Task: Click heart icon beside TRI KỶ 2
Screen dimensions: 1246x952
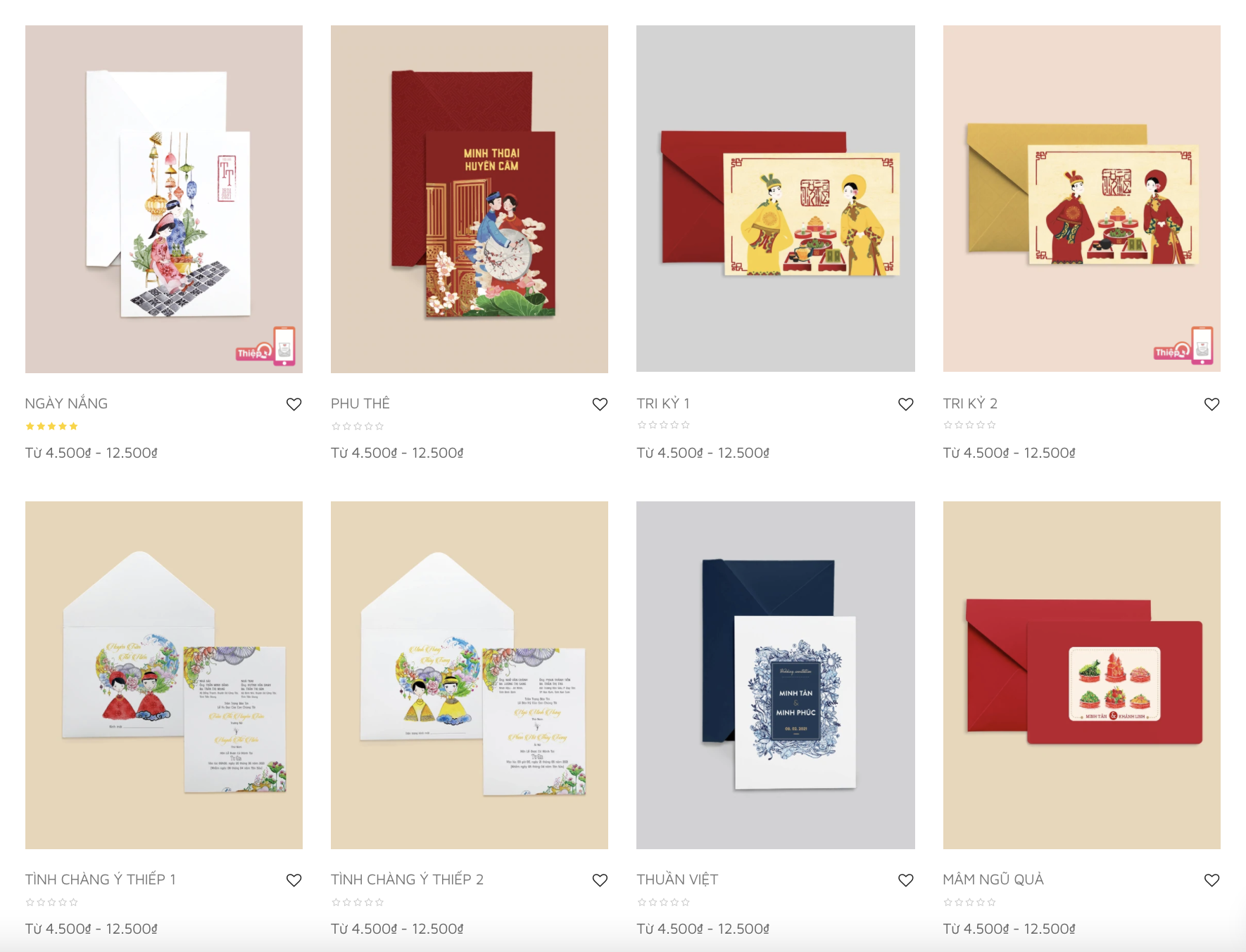Action: [1212, 404]
